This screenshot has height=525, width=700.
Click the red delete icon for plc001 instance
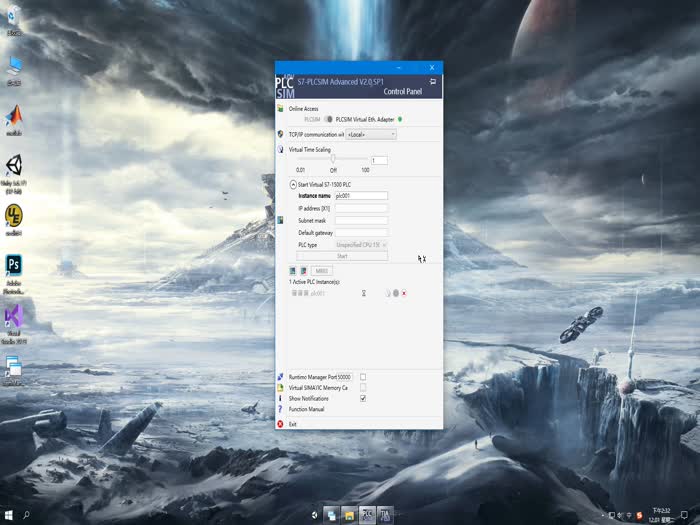coord(404,293)
